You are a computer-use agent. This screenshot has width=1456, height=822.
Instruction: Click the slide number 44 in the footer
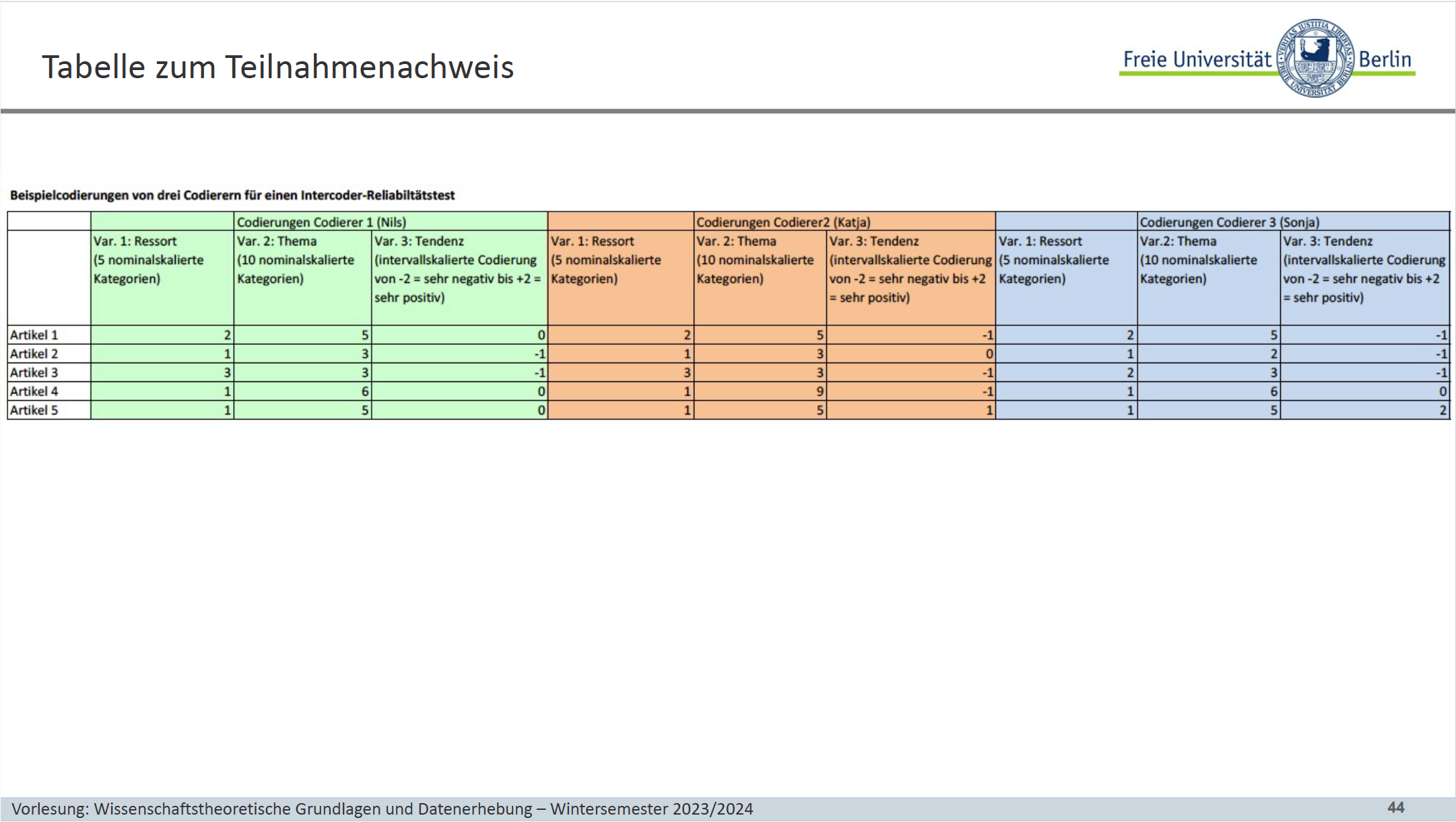[1395, 807]
